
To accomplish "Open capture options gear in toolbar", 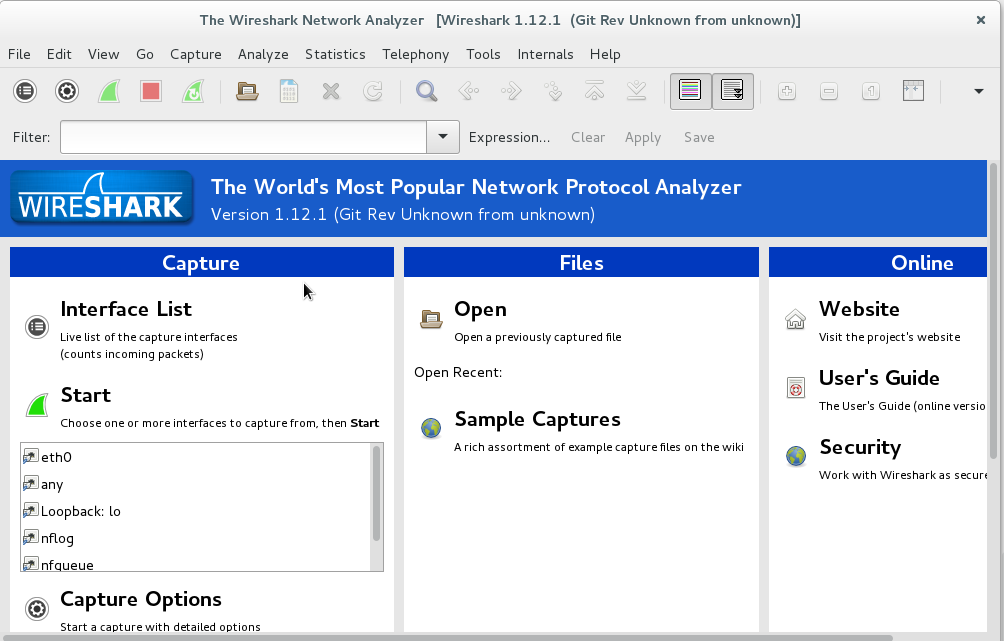I will (67, 91).
